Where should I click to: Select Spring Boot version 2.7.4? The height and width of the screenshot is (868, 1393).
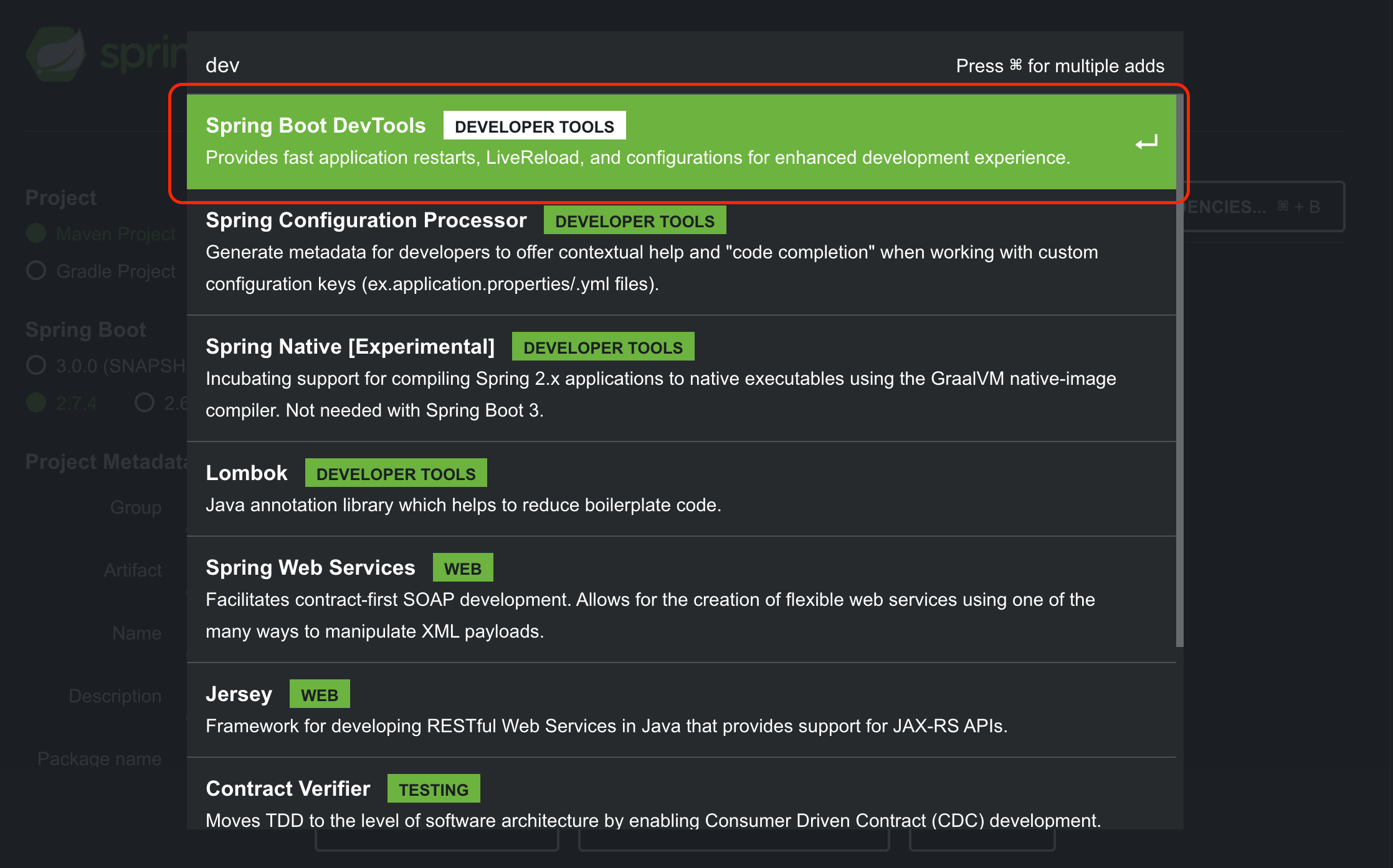[x=36, y=403]
